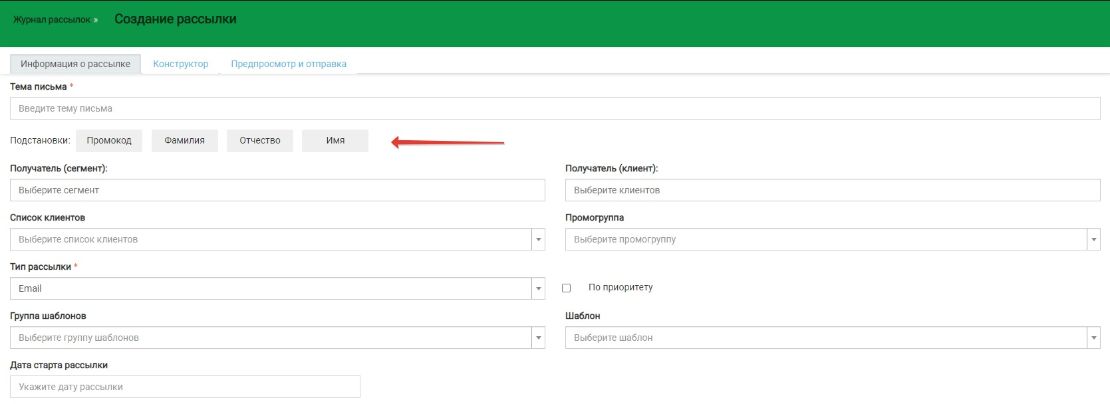Open the Предпросмотр и отправка tab
The image size is (1110, 404).
(x=288, y=64)
